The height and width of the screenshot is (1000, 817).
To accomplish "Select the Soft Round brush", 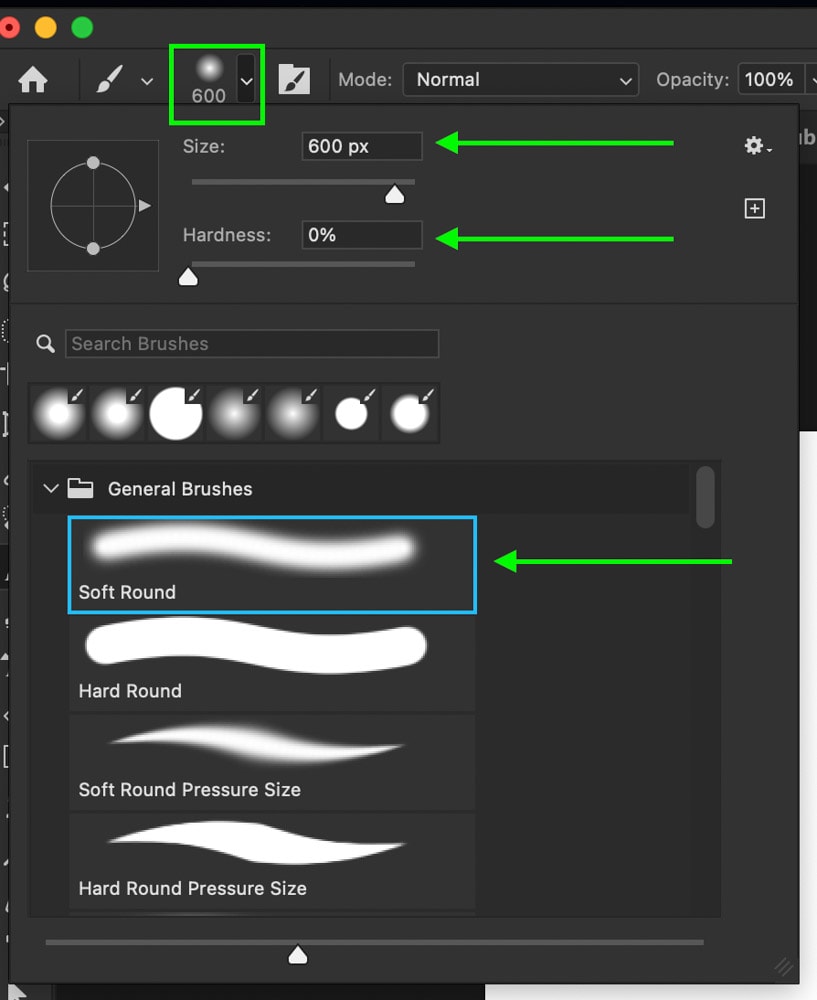I will click(272, 564).
